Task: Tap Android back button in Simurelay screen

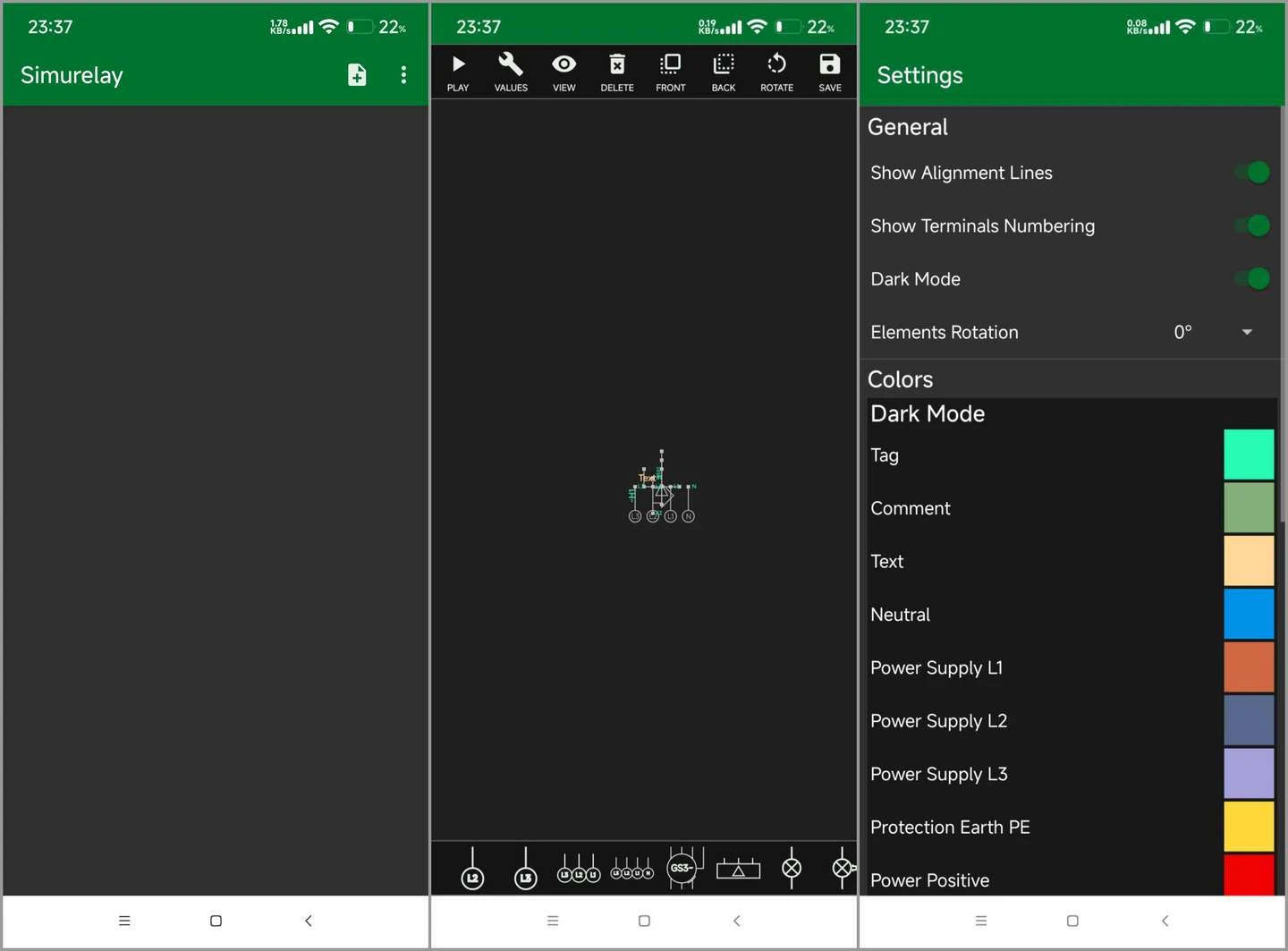Action: click(x=308, y=921)
